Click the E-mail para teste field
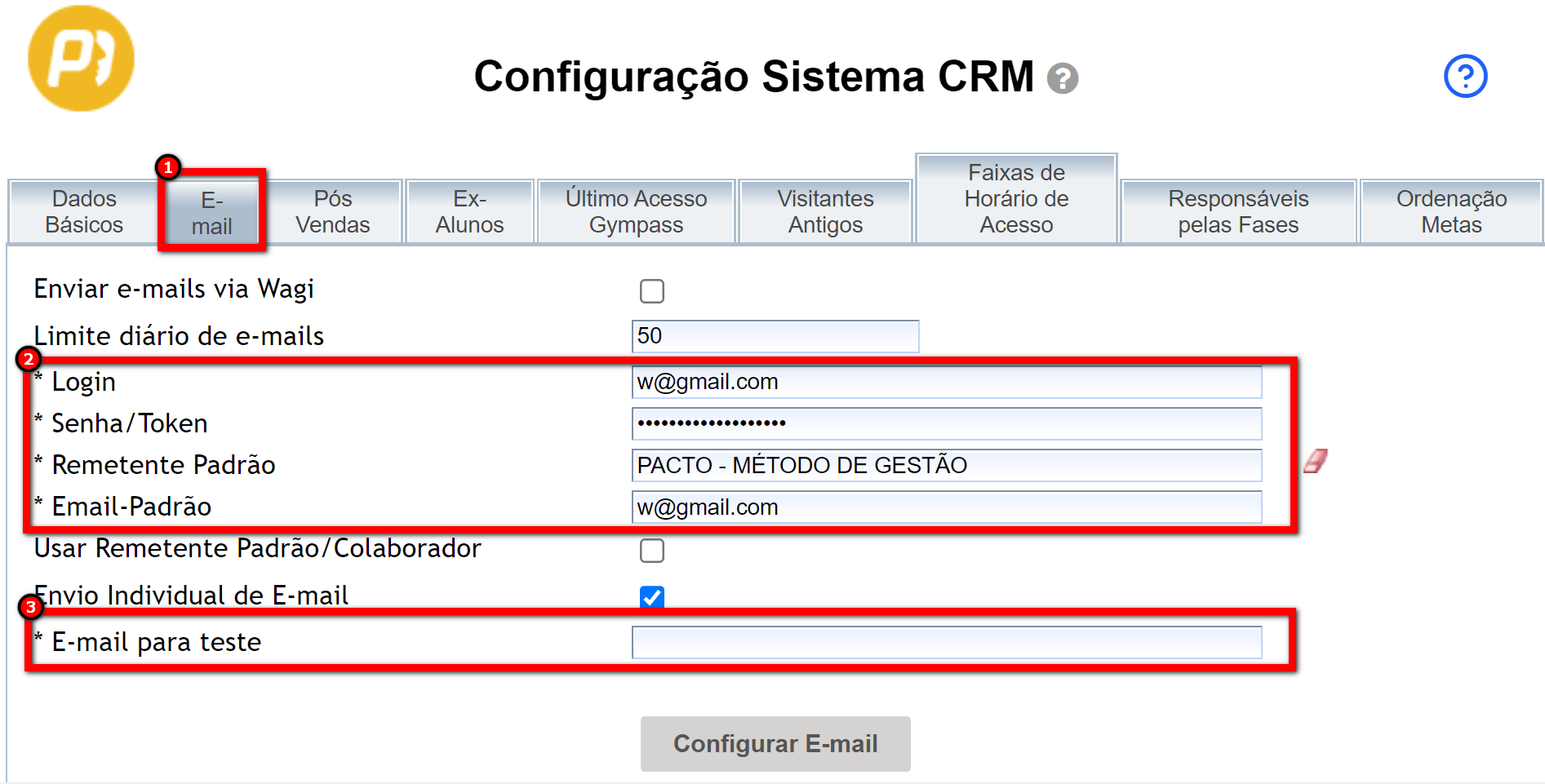Screen dimensions: 1545x784 tap(947, 643)
